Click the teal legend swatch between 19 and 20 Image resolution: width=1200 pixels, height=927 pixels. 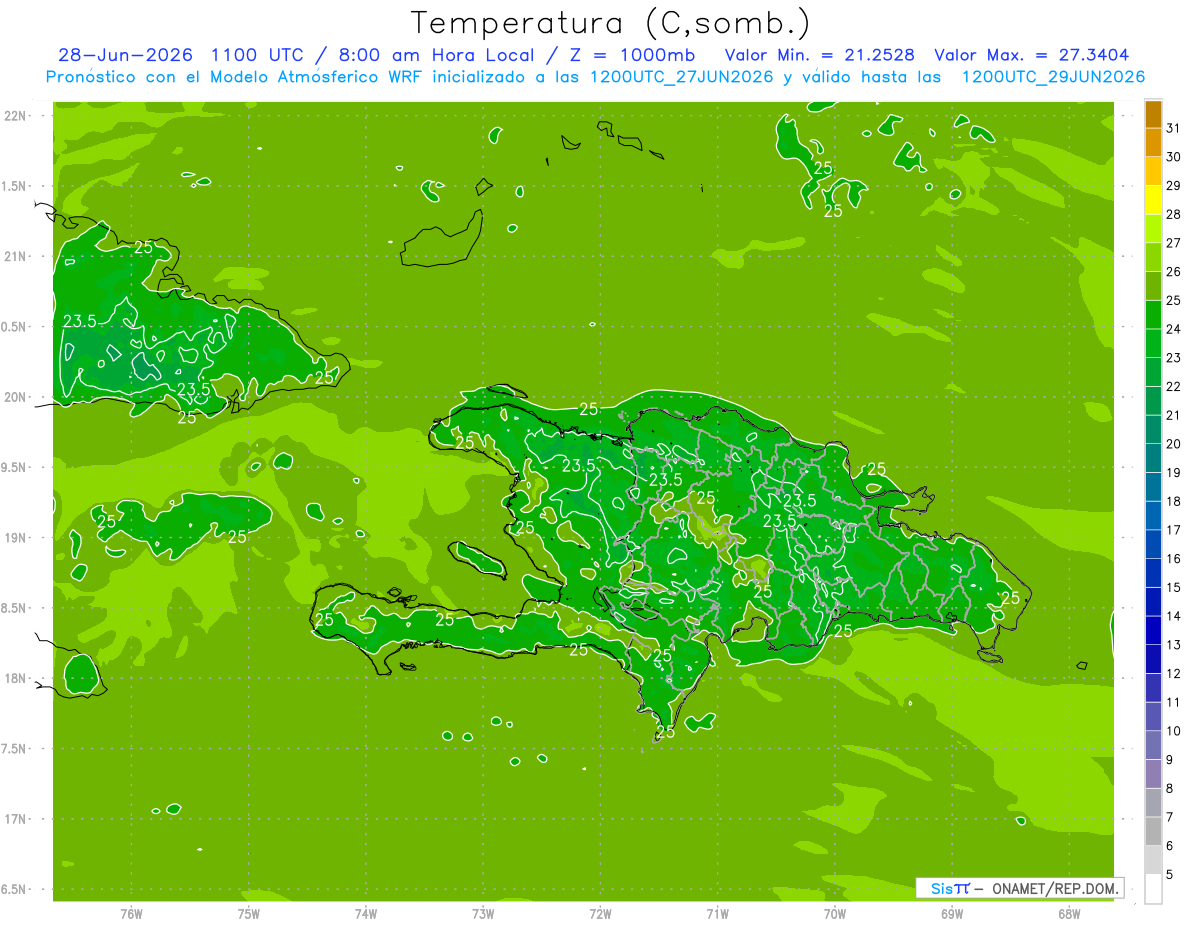(x=1153, y=458)
